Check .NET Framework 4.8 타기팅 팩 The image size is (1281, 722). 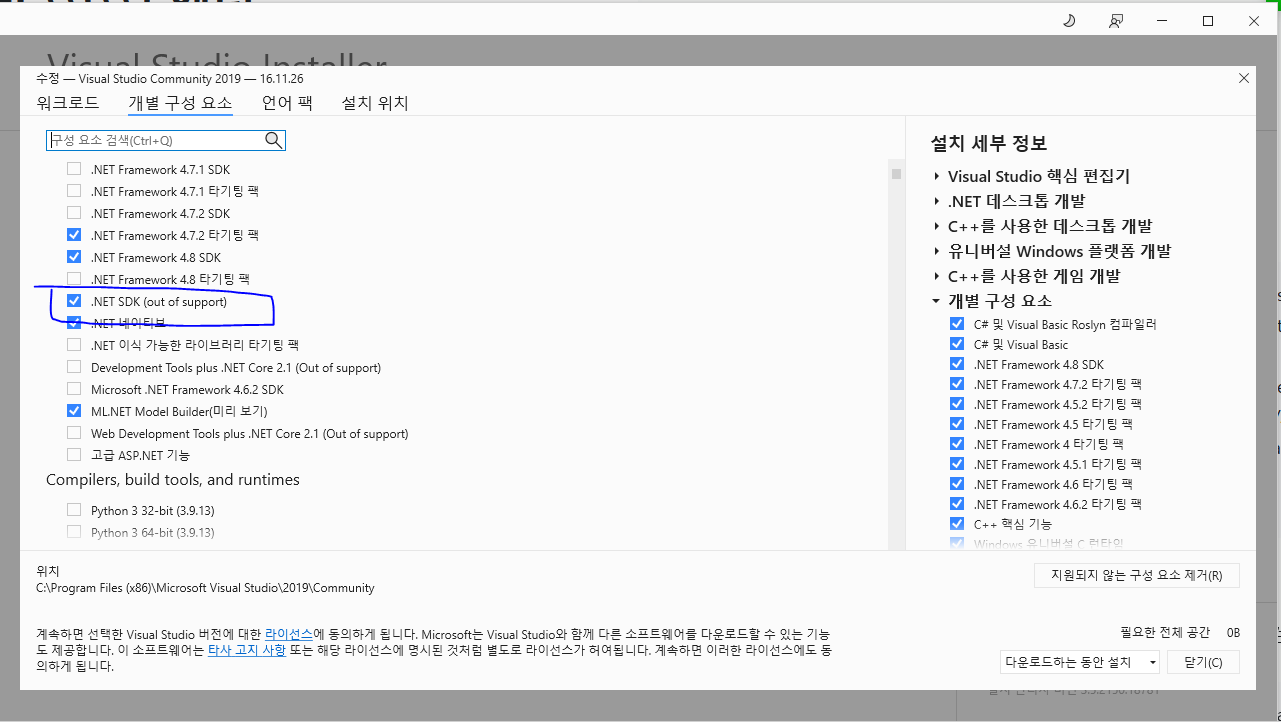(74, 279)
